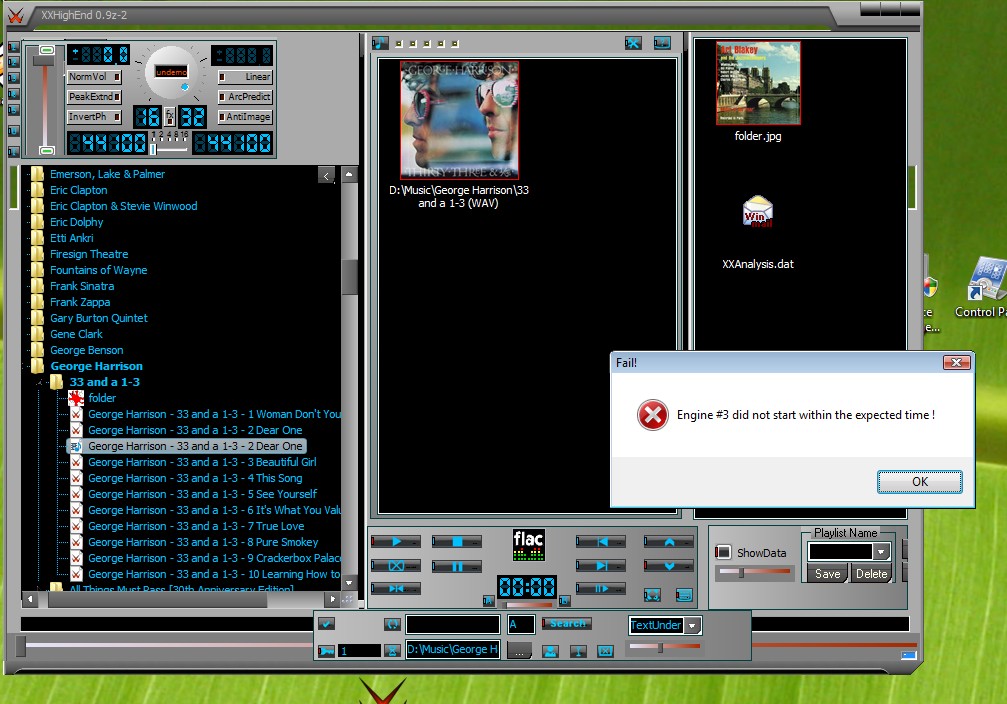Toggle the AntiImage option
1007x704 pixels.
tap(245, 116)
